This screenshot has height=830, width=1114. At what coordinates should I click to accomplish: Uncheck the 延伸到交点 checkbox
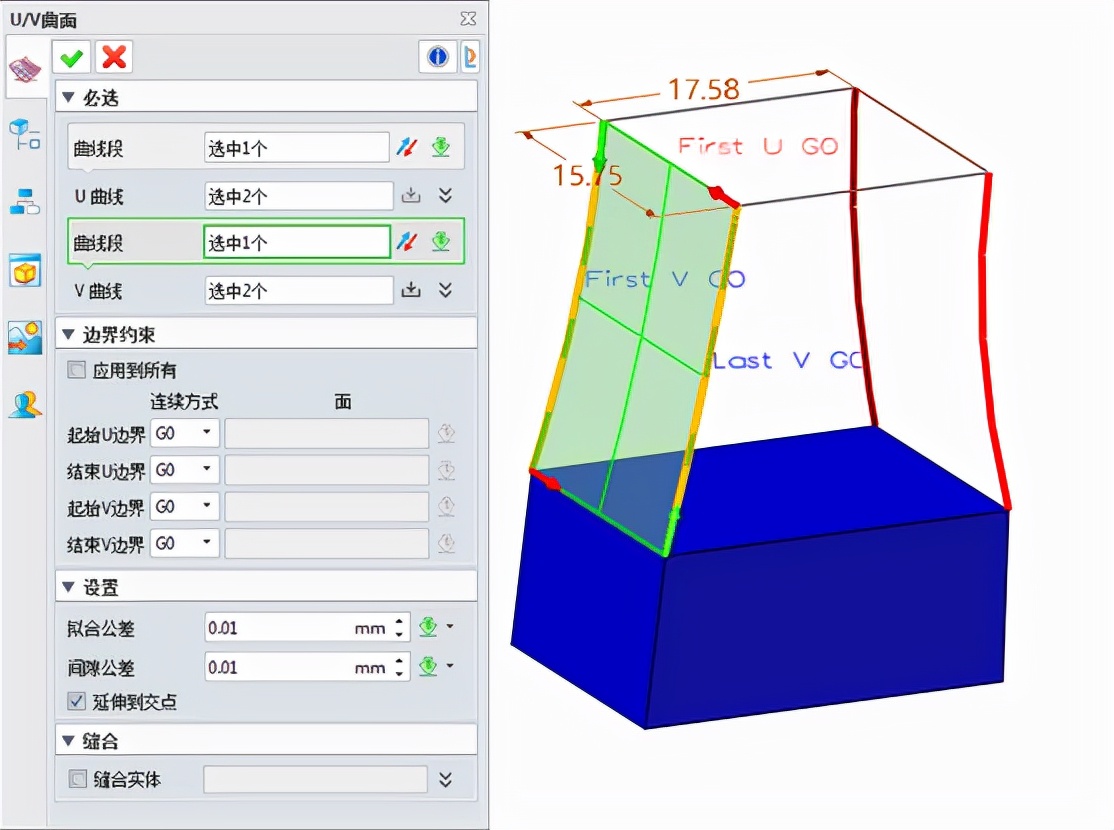(77, 701)
